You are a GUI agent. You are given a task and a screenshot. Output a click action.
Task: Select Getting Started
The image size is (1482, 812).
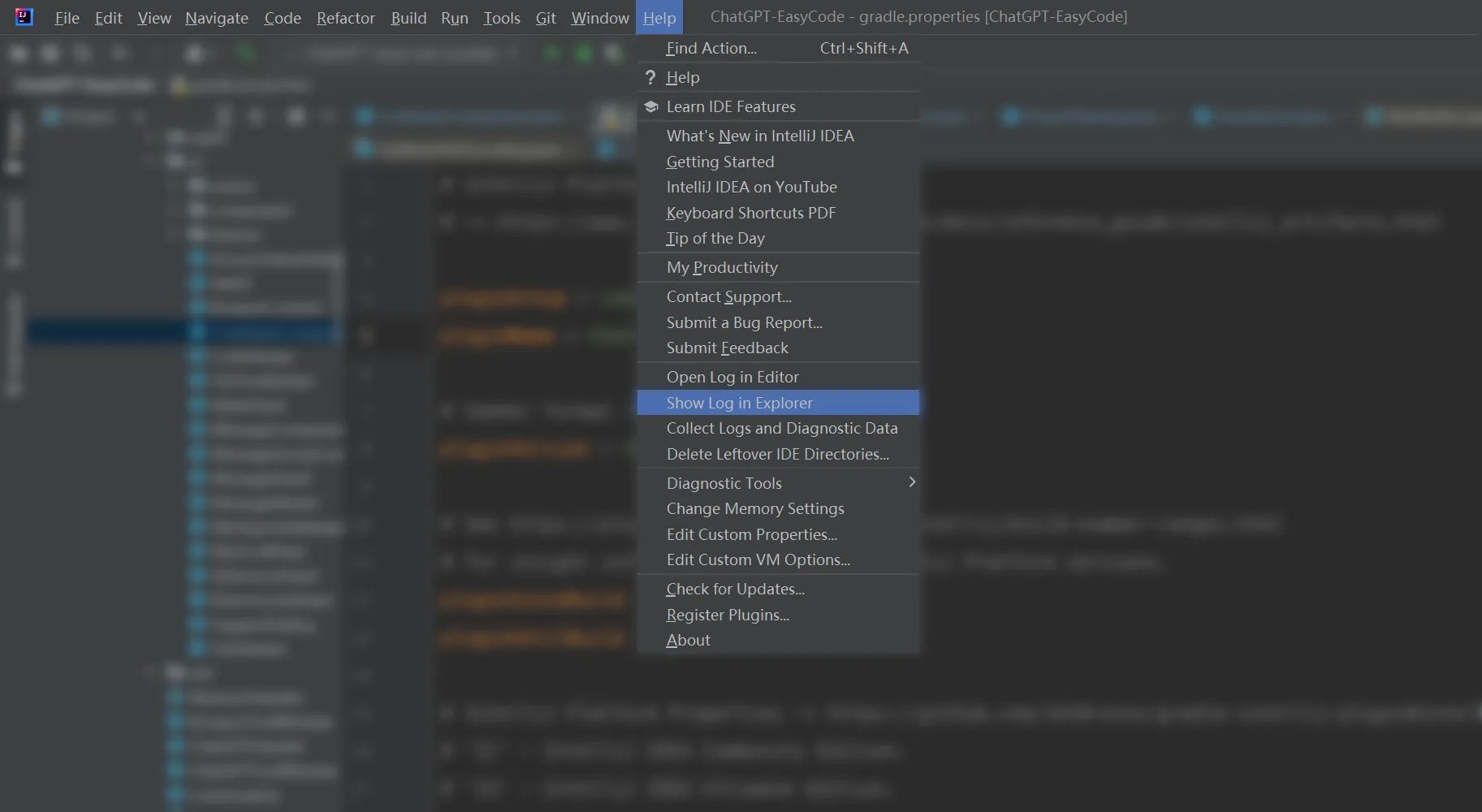778,162
